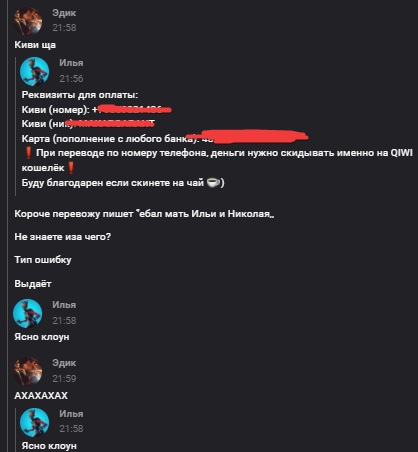The width and height of the screenshot is (418, 452).
Task: Open Илья's avatar in the quoted 21:56 message
Action: (x=34, y=71)
